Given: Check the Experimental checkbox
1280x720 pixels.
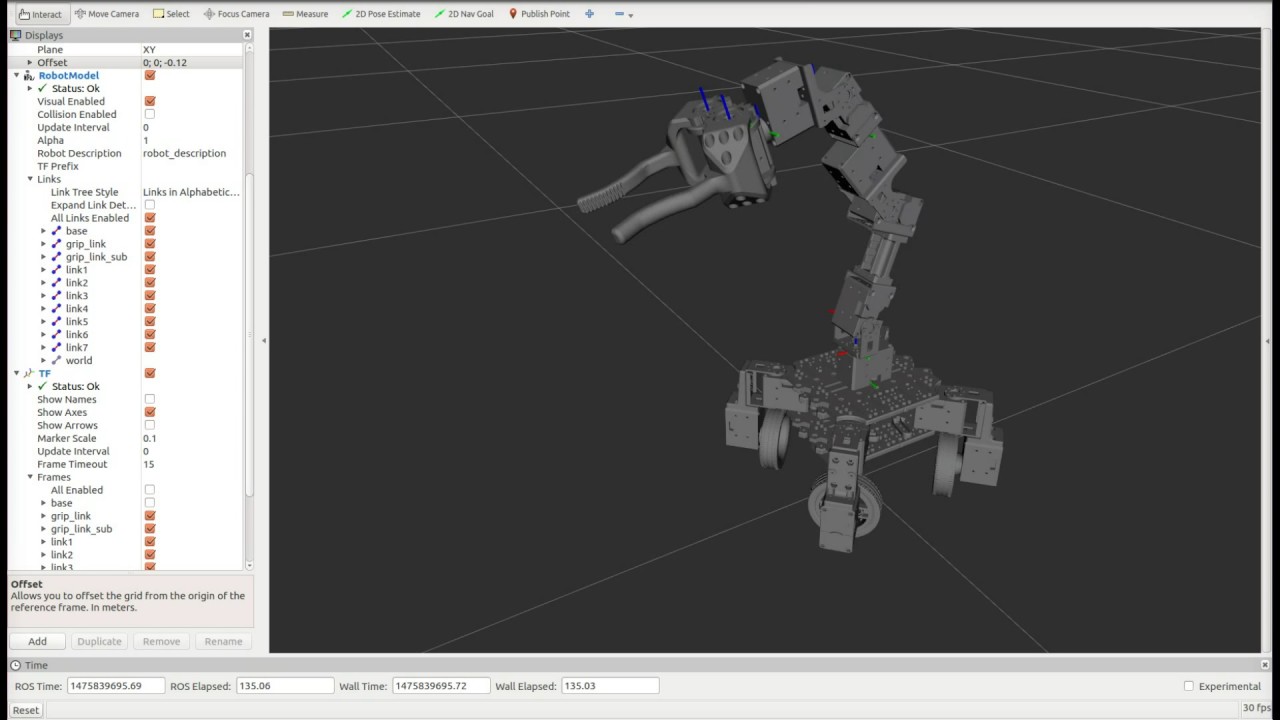Looking at the screenshot, I should [x=1188, y=686].
